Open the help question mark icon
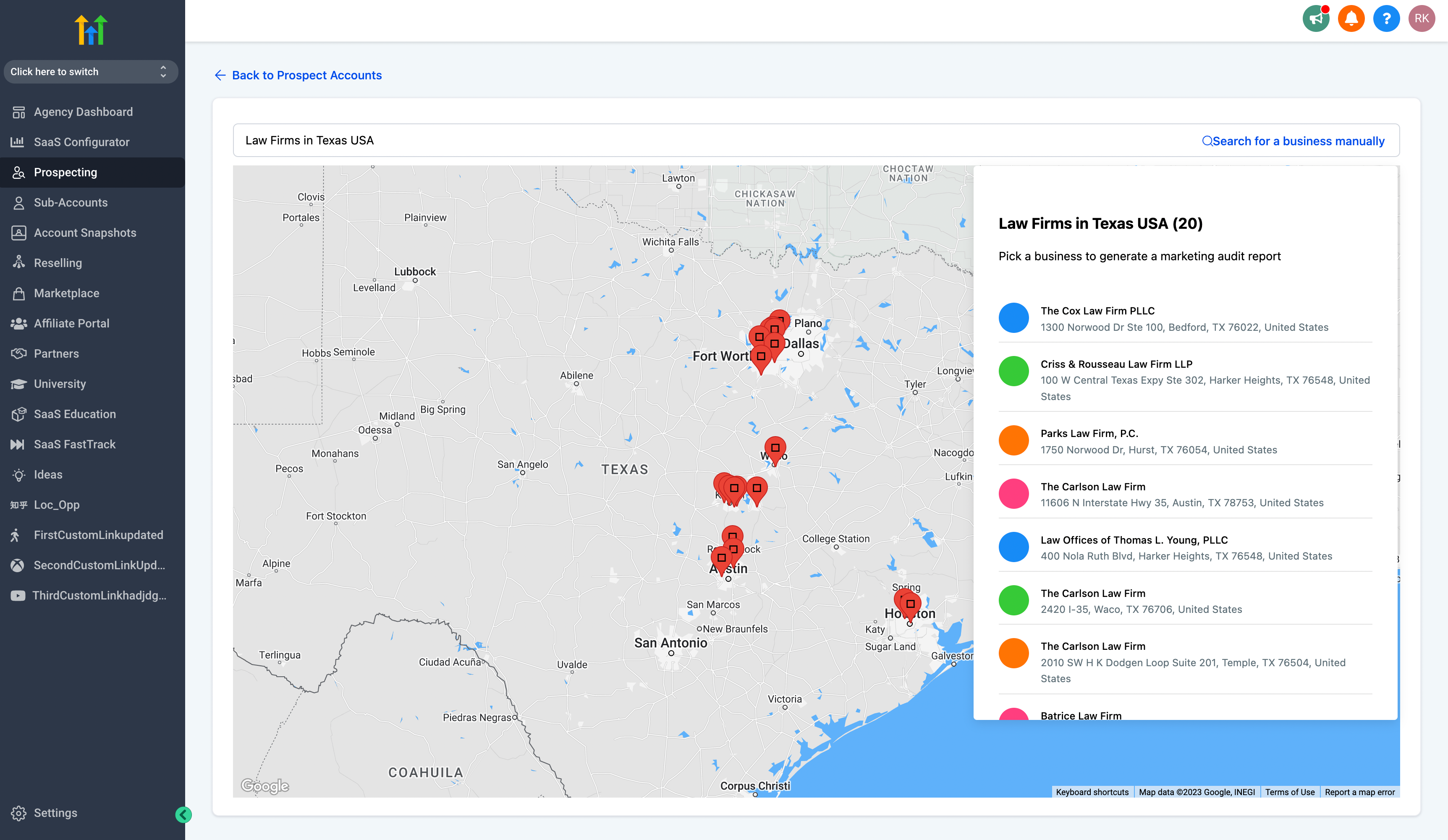The image size is (1448, 840). (x=1386, y=18)
